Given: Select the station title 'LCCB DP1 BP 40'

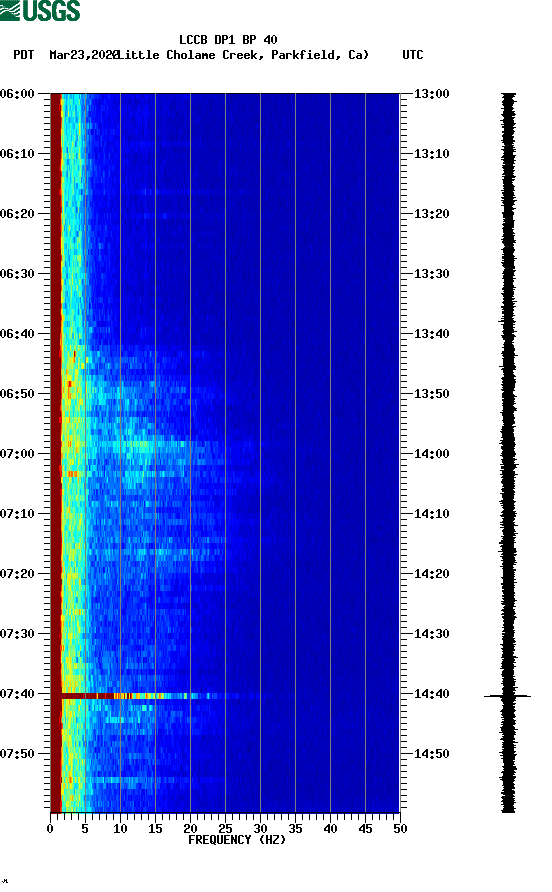Looking at the screenshot, I should [x=228, y=40].
